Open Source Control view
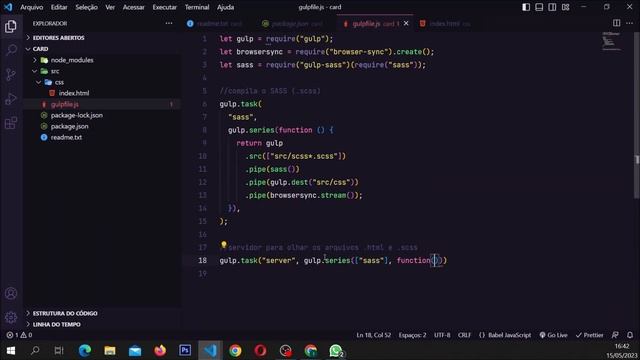This screenshot has height=360, width=640. point(11,74)
